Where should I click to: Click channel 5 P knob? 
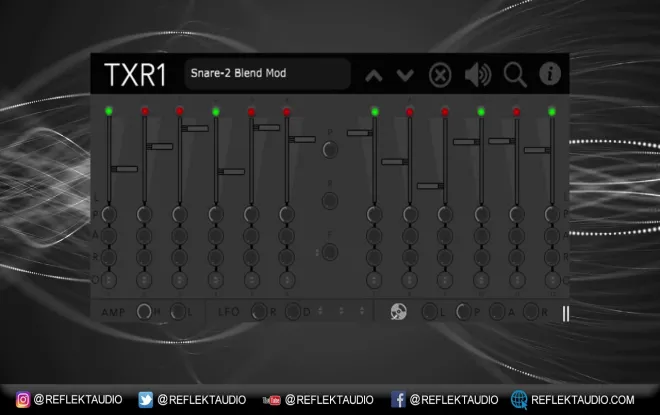pos(251,214)
